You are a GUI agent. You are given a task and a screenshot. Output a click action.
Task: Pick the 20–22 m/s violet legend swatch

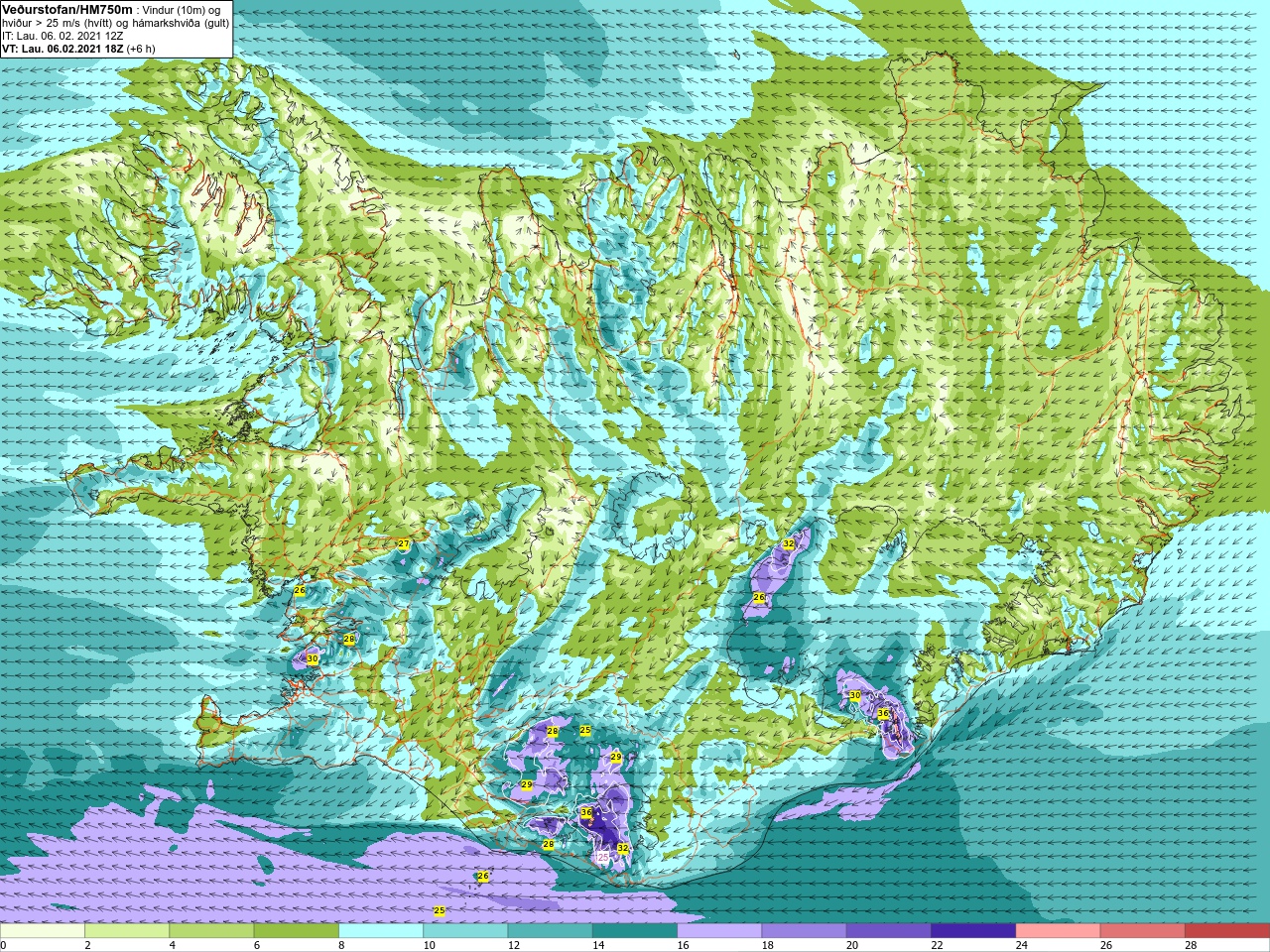pyautogui.click(x=889, y=931)
